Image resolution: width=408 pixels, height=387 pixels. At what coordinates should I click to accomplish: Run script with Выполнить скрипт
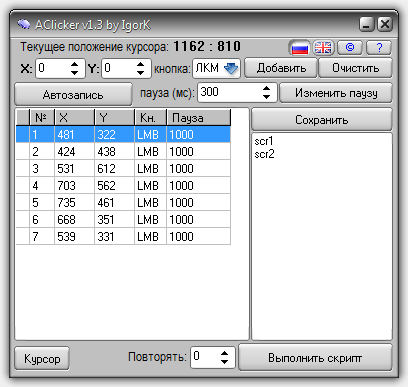pos(315,358)
